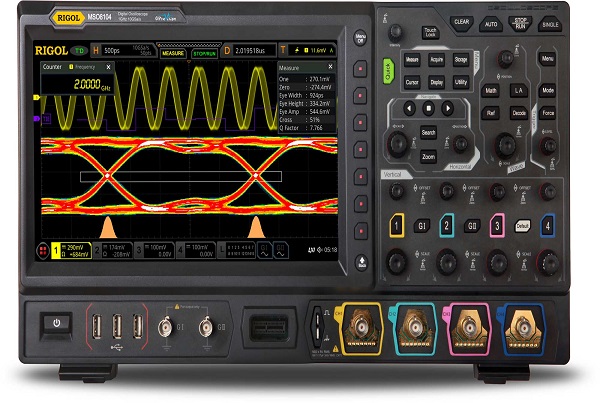Toggle channel 1 with the yellow button
Screen dimensions: 600x403
coord(397,226)
